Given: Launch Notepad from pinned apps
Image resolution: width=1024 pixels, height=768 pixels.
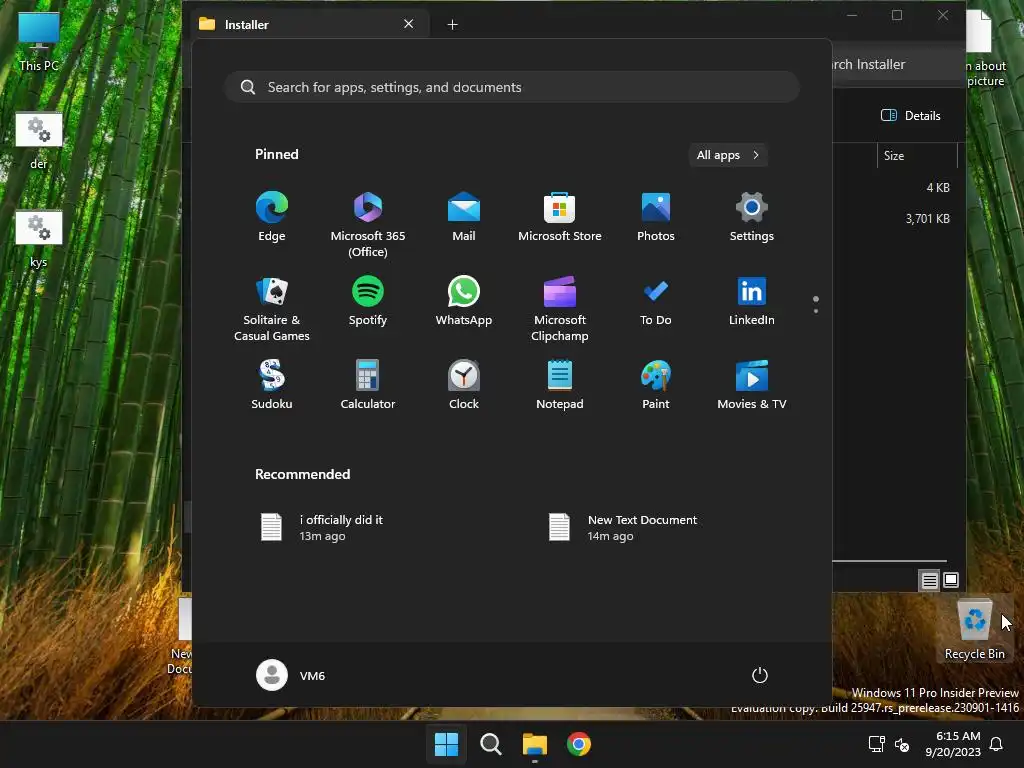Looking at the screenshot, I should pyautogui.click(x=560, y=385).
